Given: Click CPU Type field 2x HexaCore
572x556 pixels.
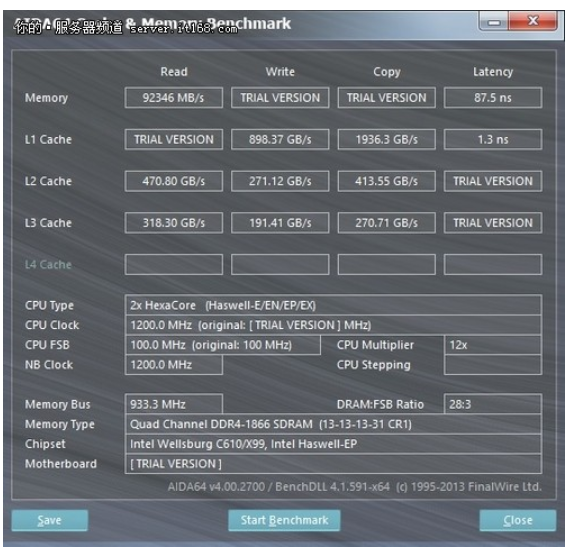Looking at the screenshot, I should pos(333,305).
